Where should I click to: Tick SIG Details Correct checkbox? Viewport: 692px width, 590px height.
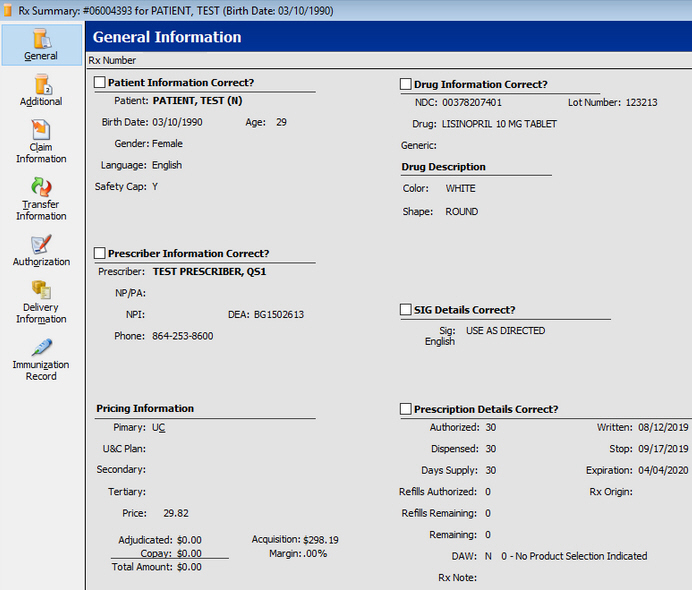406,310
